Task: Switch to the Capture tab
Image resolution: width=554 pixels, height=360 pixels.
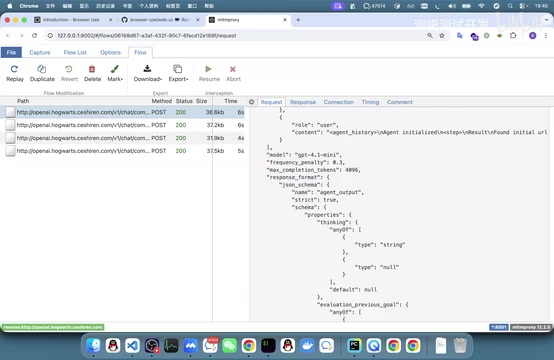Action: point(40,52)
